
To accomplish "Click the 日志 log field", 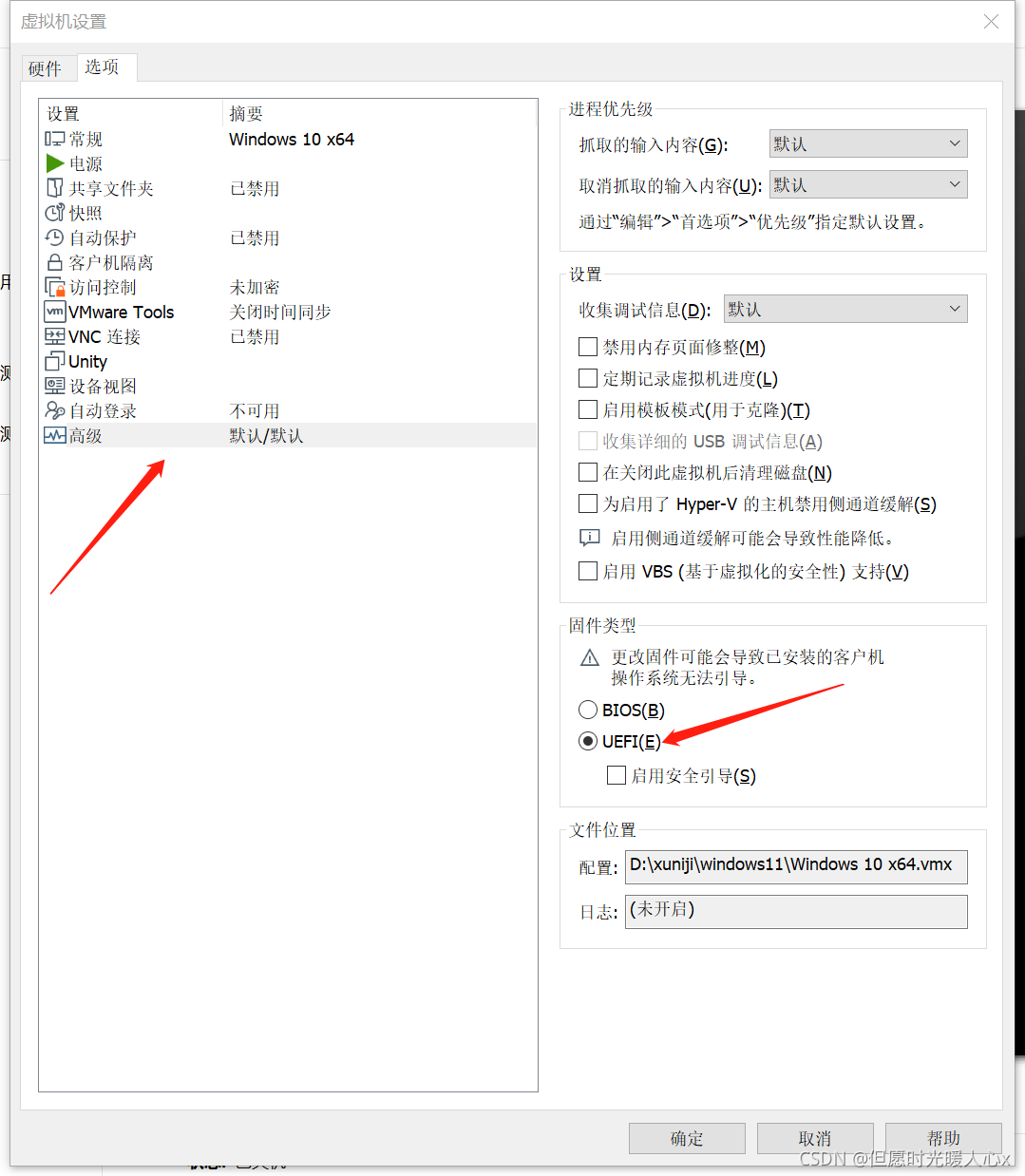I will click(x=796, y=911).
